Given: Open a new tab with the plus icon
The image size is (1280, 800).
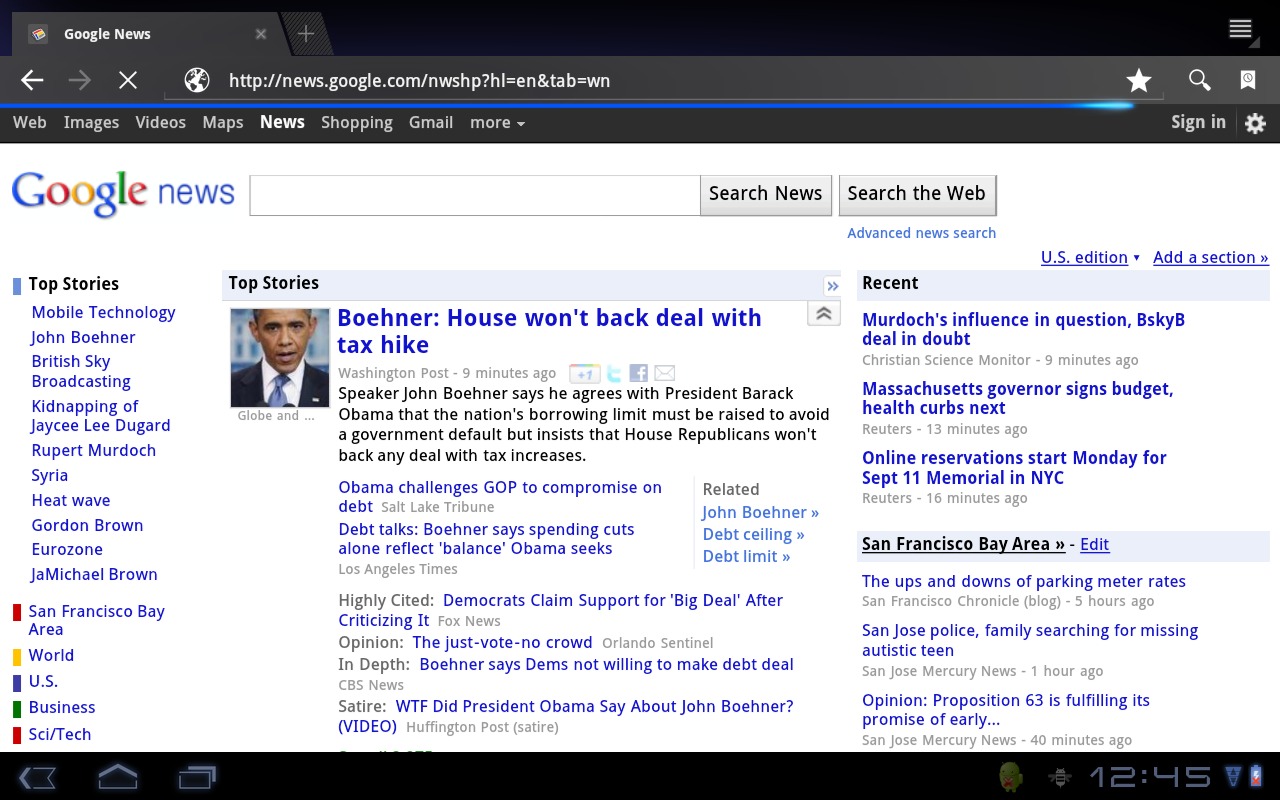Looking at the screenshot, I should tap(306, 34).
